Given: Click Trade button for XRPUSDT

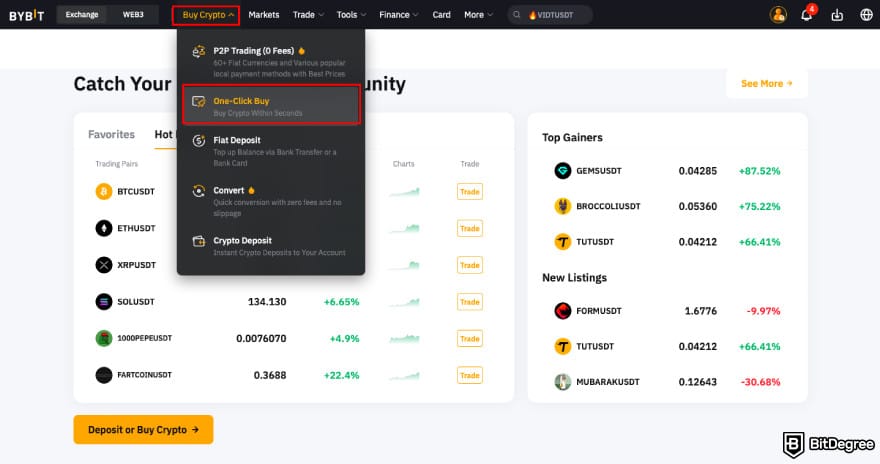Looking at the screenshot, I should point(470,265).
